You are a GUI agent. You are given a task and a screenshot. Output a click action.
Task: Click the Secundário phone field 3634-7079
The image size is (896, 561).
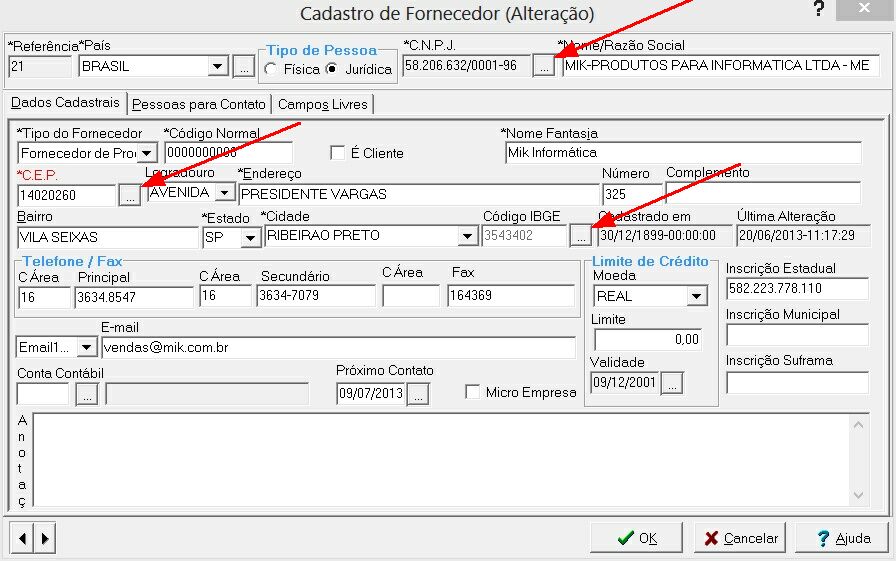tap(316, 295)
